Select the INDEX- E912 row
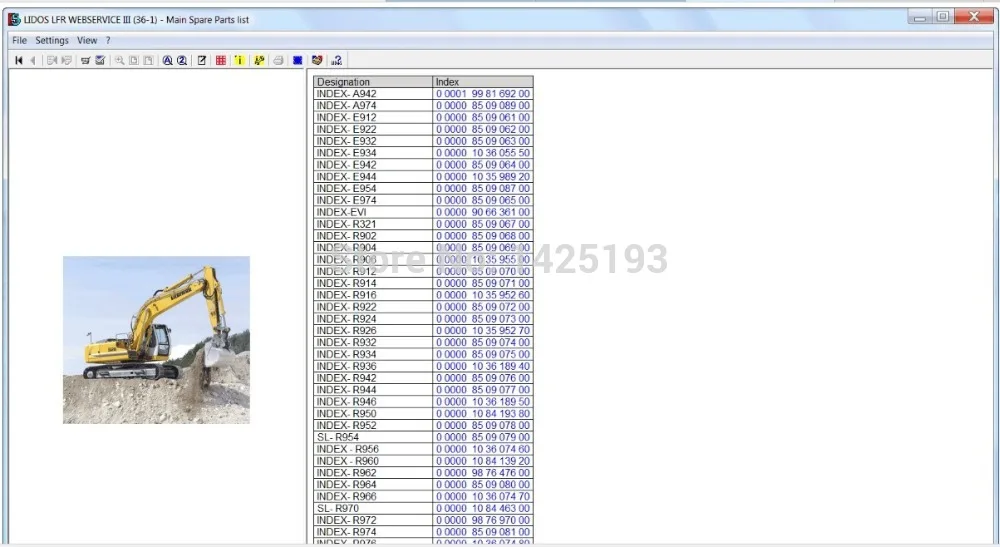The width and height of the screenshot is (1000, 547). click(423, 117)
